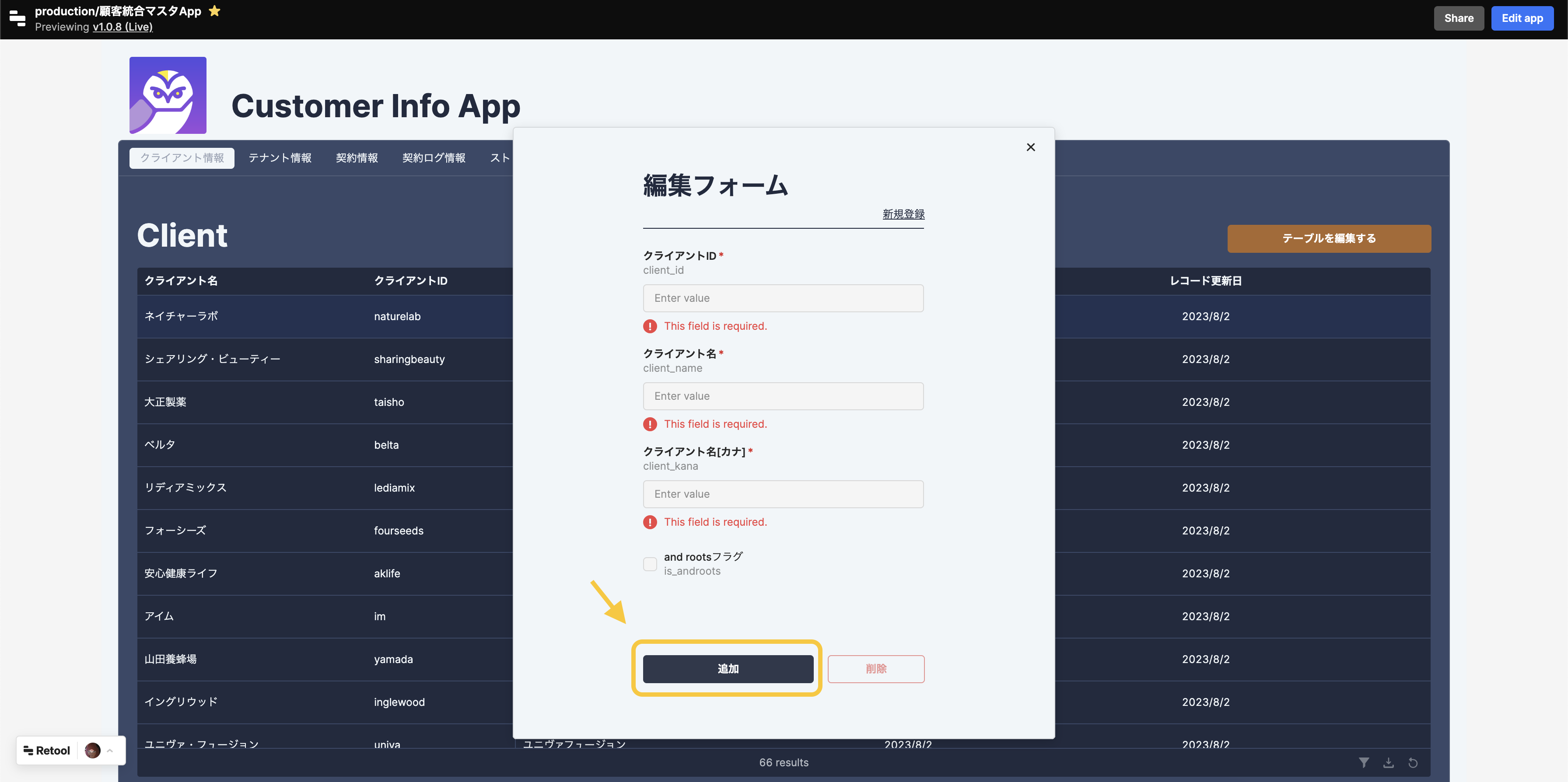Viewport: 1568px width, 782px height.
Task: Close the 編集フォーム modal with the X
Action: pyautogui.click(x=1030, y=147)
